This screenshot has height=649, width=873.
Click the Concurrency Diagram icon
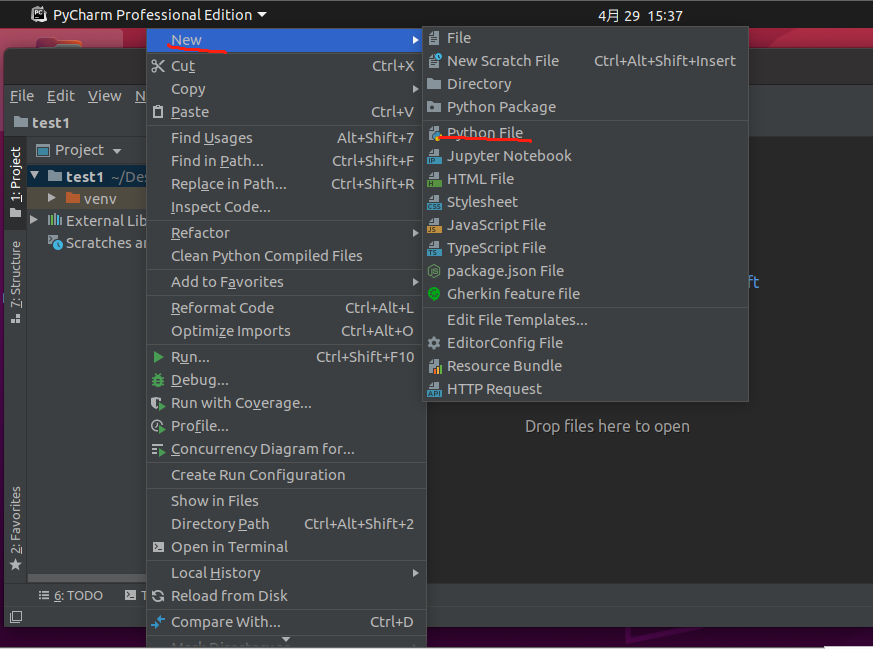pos(158,450)
